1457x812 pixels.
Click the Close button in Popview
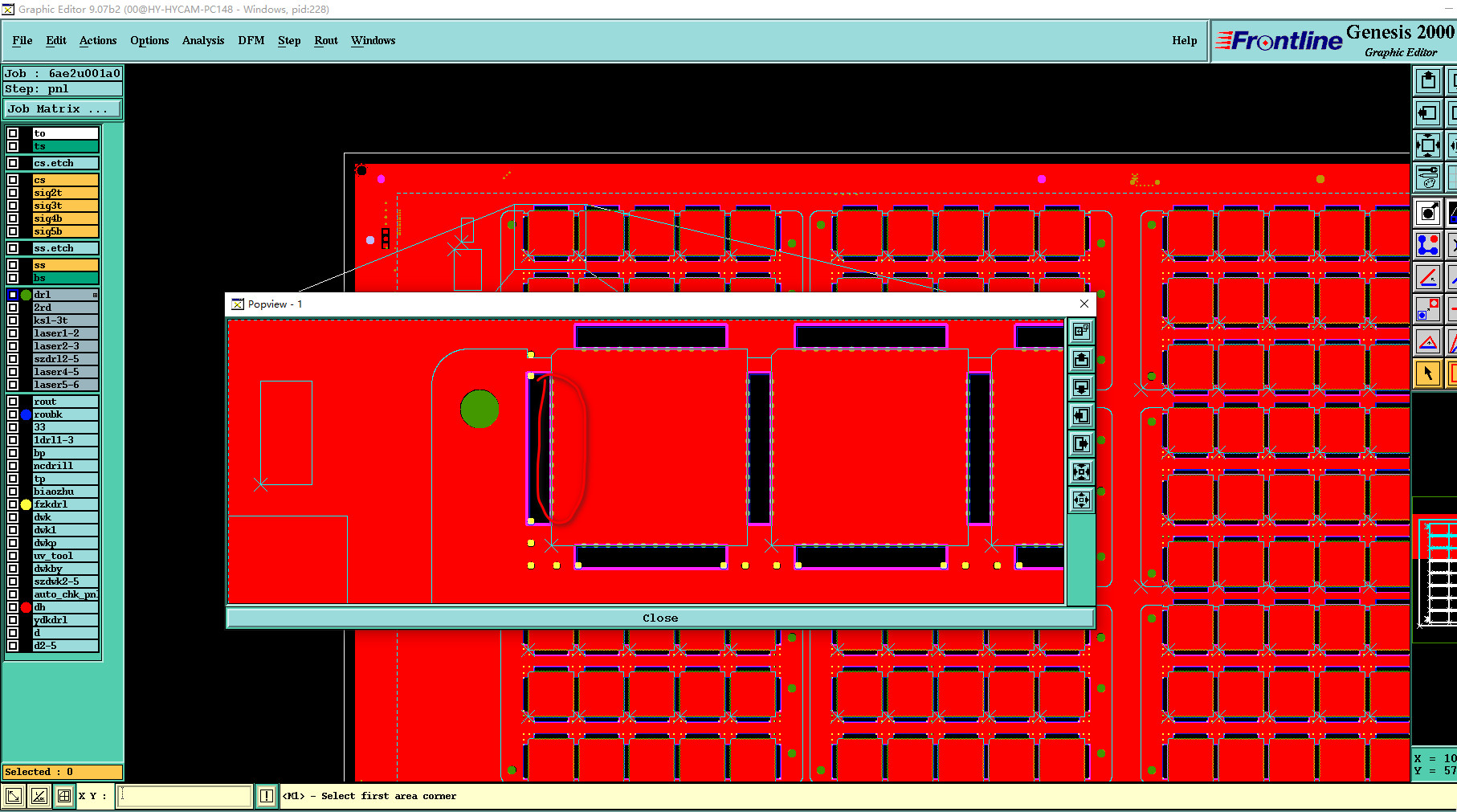click(660, 618)
